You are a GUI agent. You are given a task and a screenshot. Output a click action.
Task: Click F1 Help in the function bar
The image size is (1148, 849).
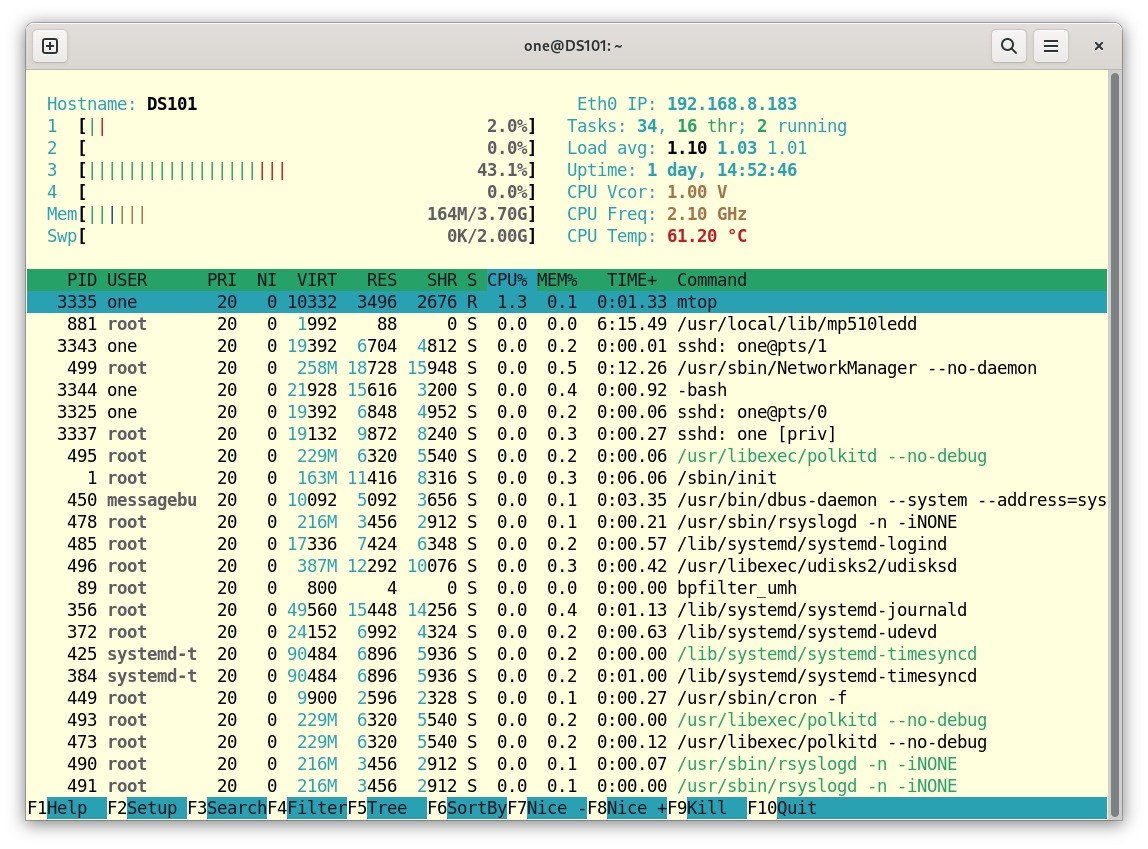pyautogui.click(x=67, y=808)
